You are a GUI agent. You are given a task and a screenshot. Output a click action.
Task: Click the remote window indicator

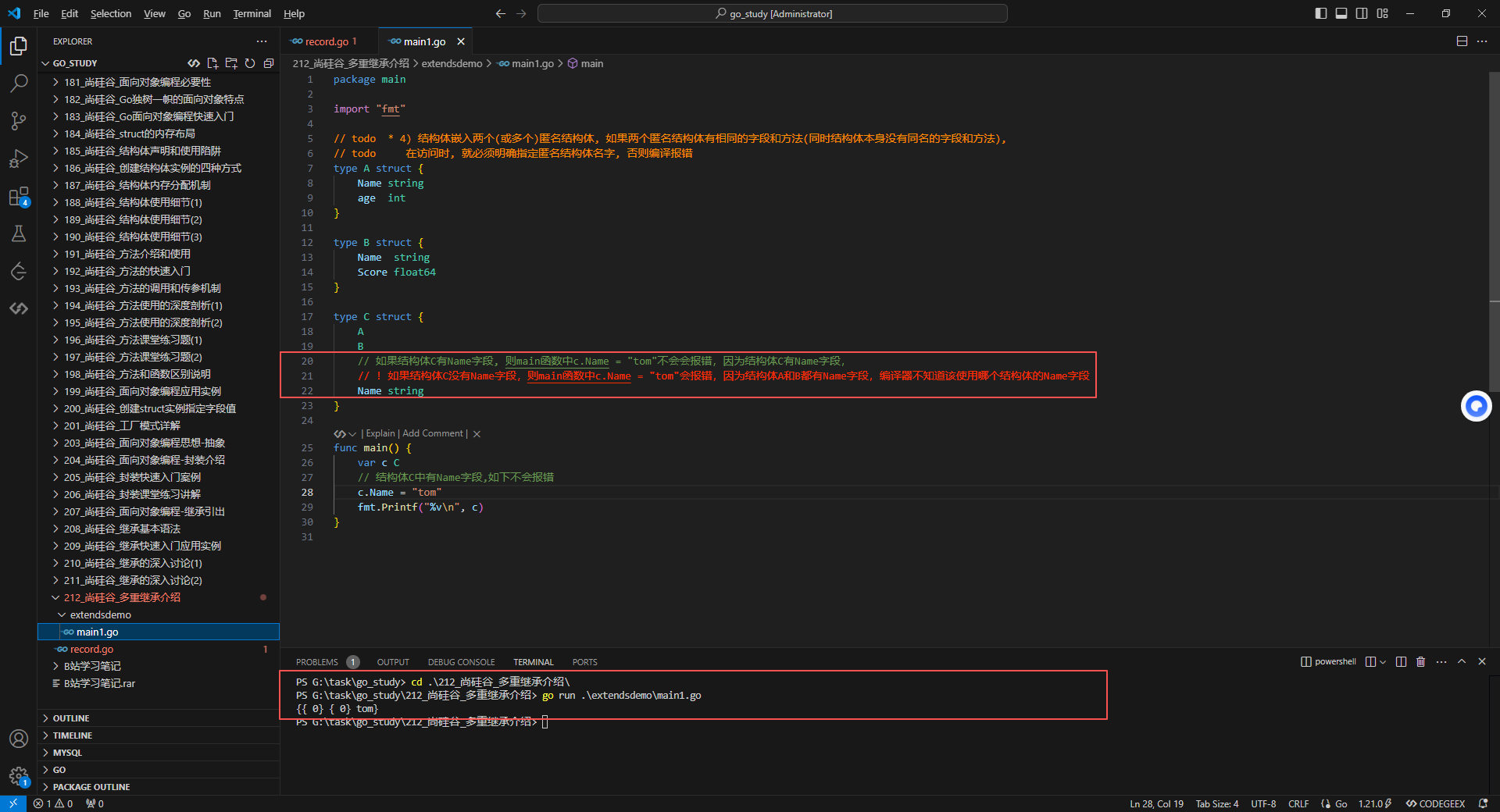click(13, 803)
